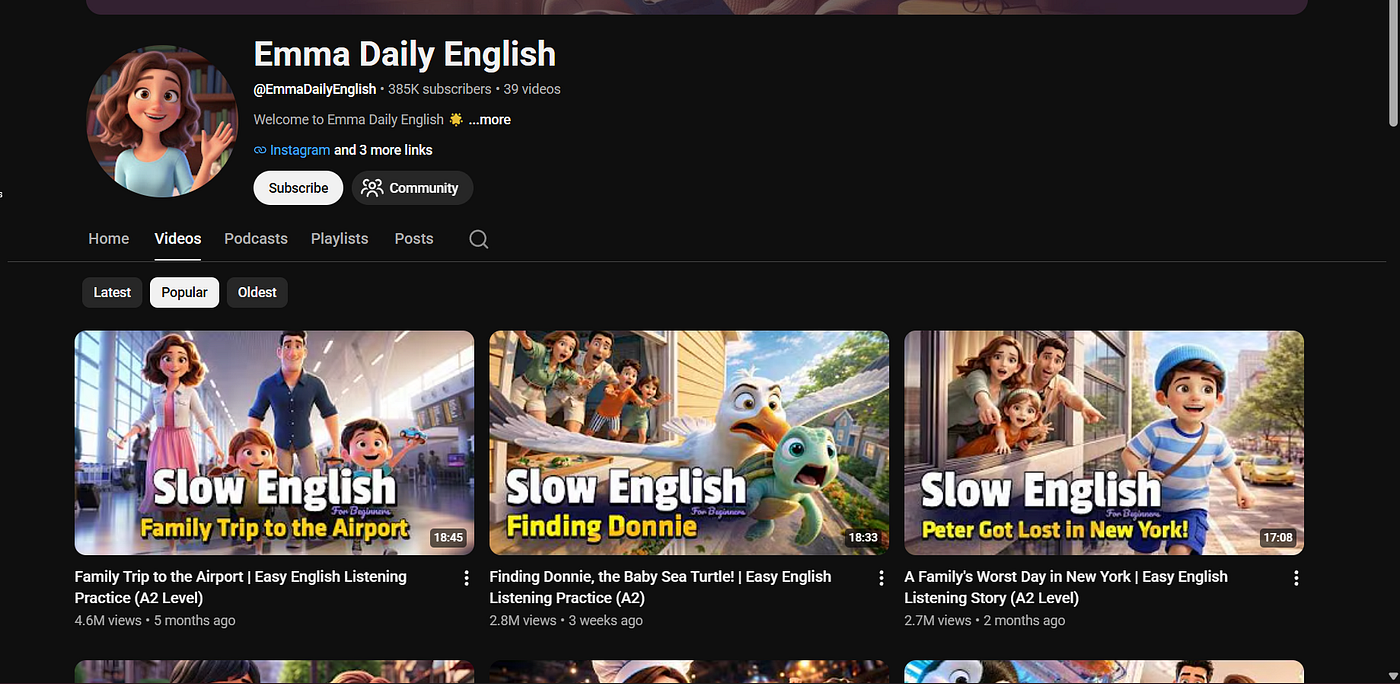Click the link icon beside Instagram

[260, 150]
